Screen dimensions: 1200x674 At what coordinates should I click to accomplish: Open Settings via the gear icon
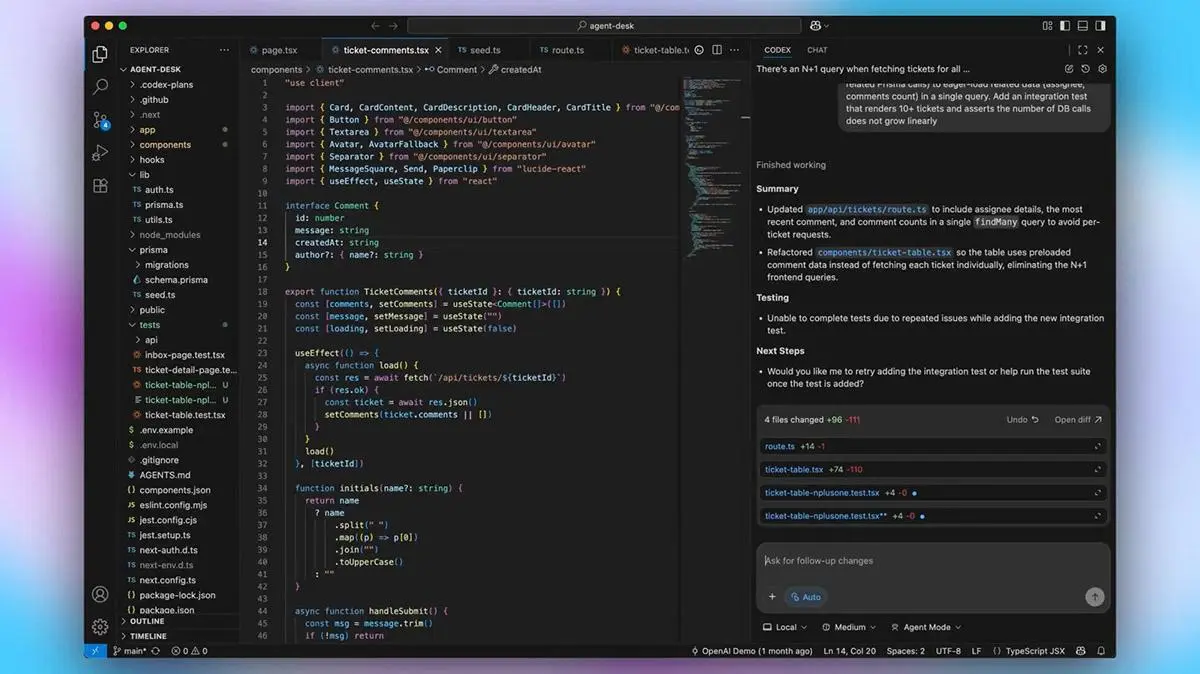tap(99, 627)
